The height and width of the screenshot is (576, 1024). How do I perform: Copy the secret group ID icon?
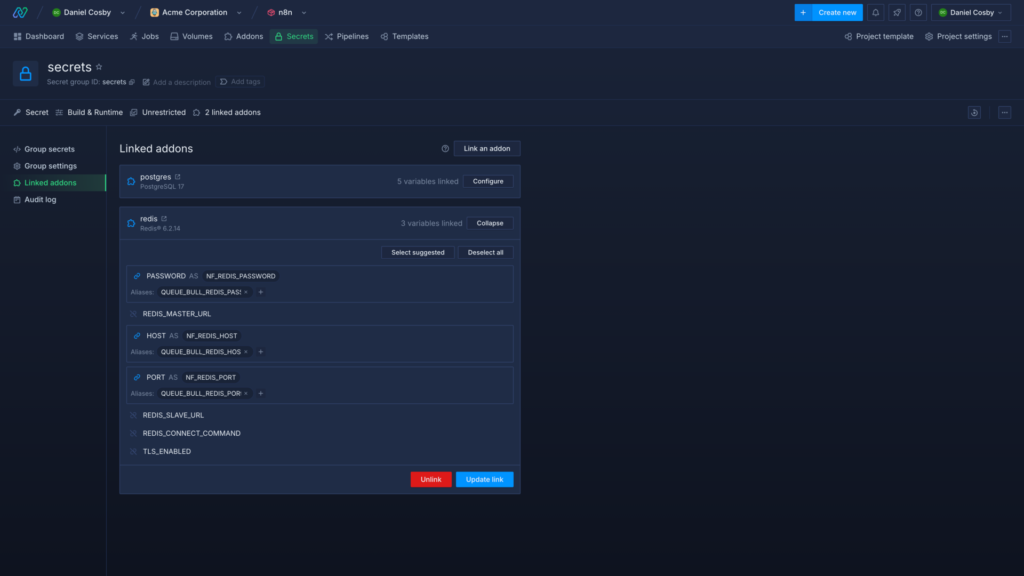coord(132,82)
